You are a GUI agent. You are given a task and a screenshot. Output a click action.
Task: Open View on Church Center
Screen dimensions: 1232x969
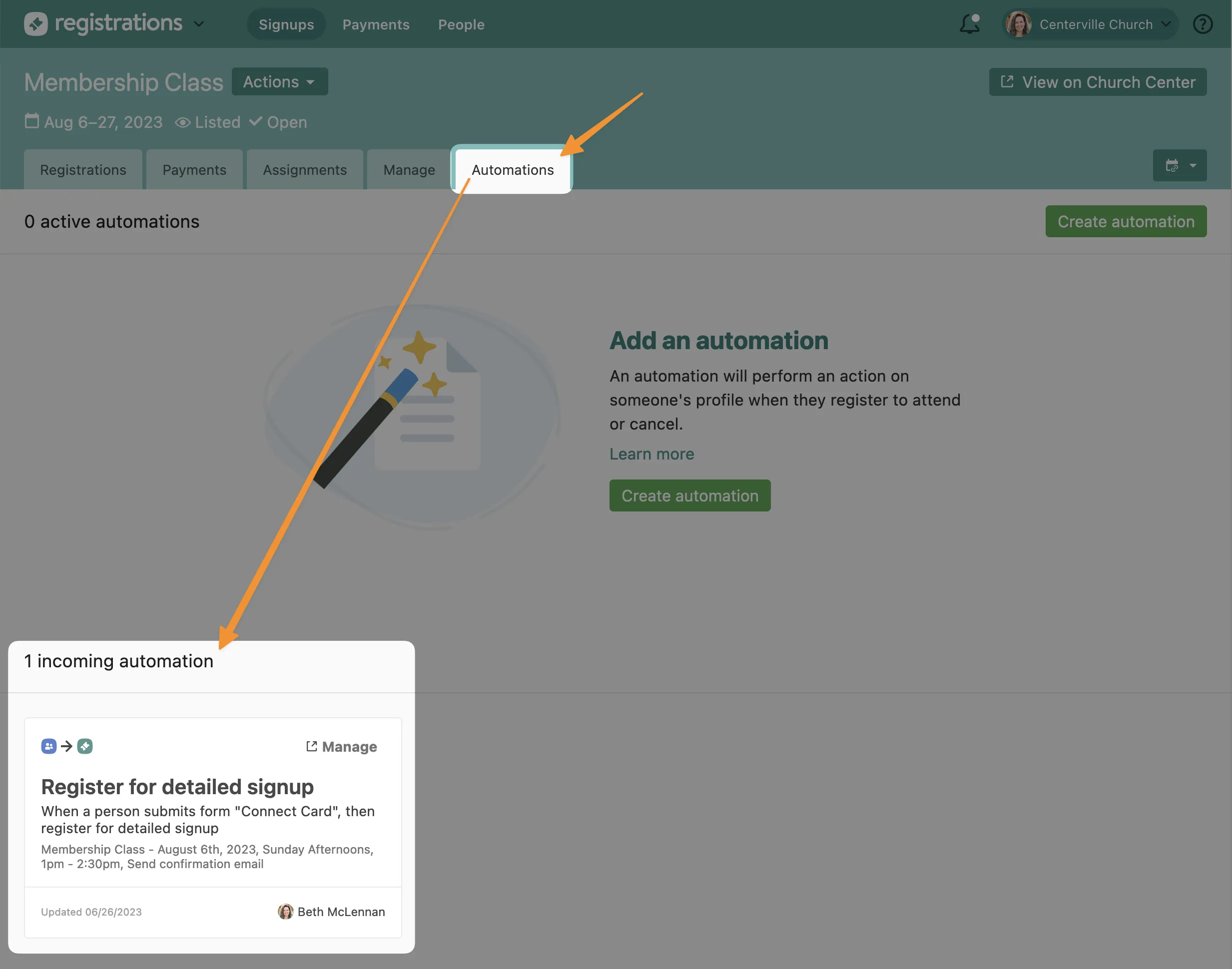tap(1098, 82)
